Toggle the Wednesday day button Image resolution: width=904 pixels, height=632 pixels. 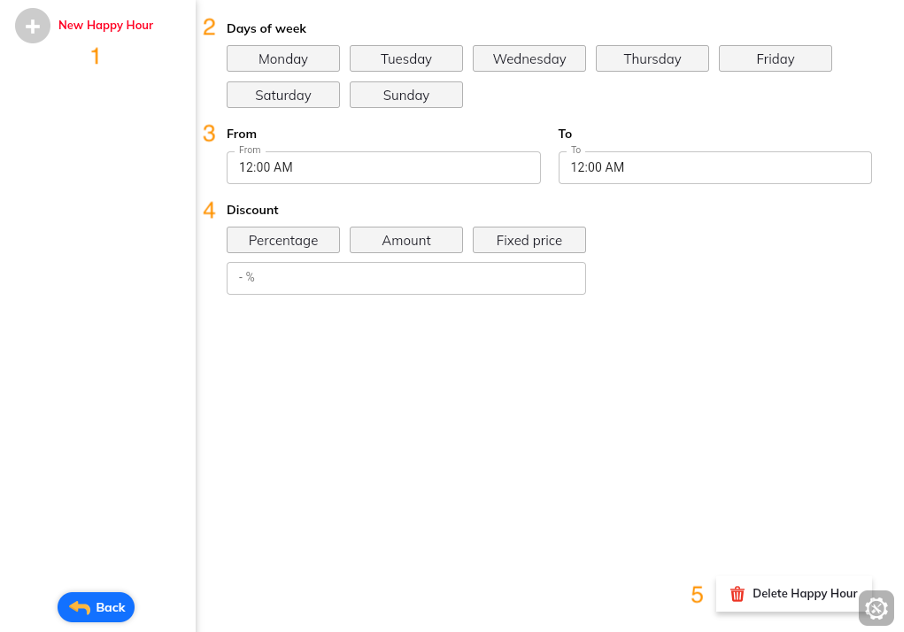(x=529, y=59)
